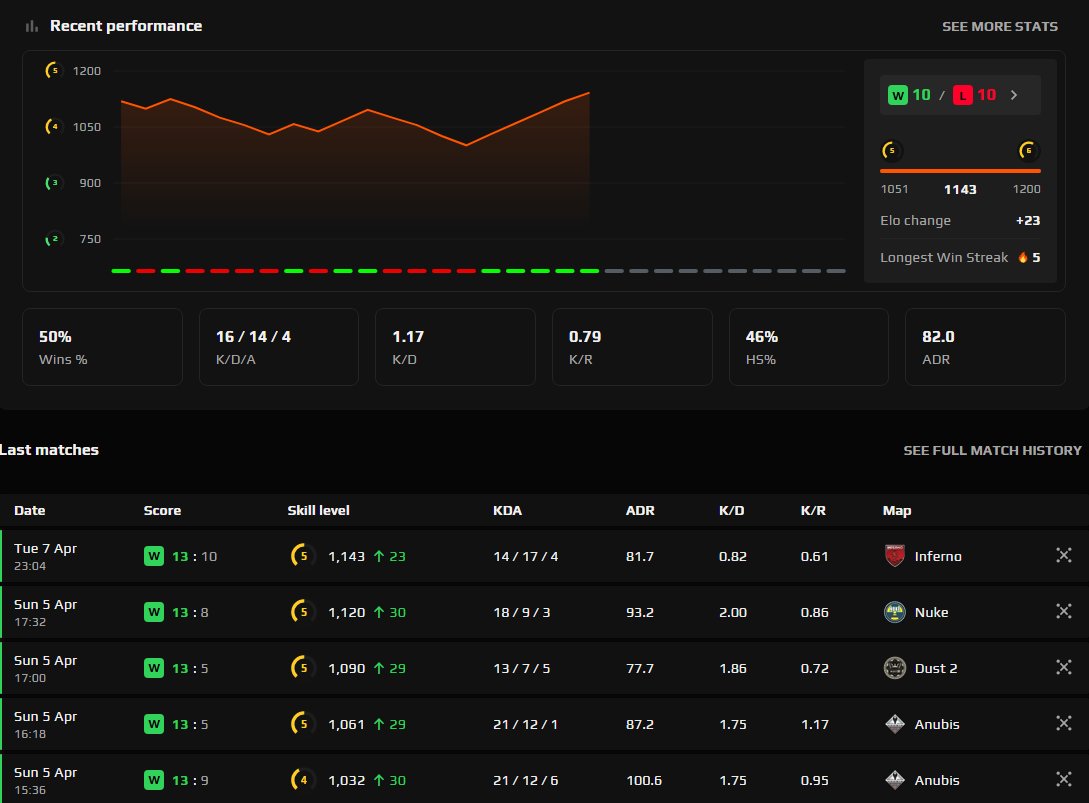The image size is (1089, 803).
Task: Click the Sun 5 Apr 17:32 date cell
Action: point(45,613)
